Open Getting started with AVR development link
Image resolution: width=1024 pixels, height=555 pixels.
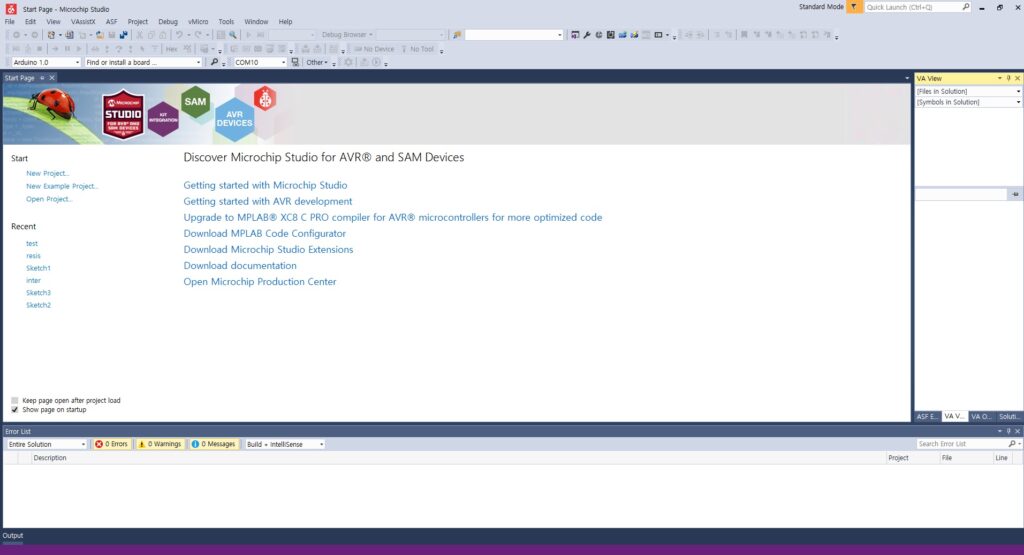click(x=268, y=201)
